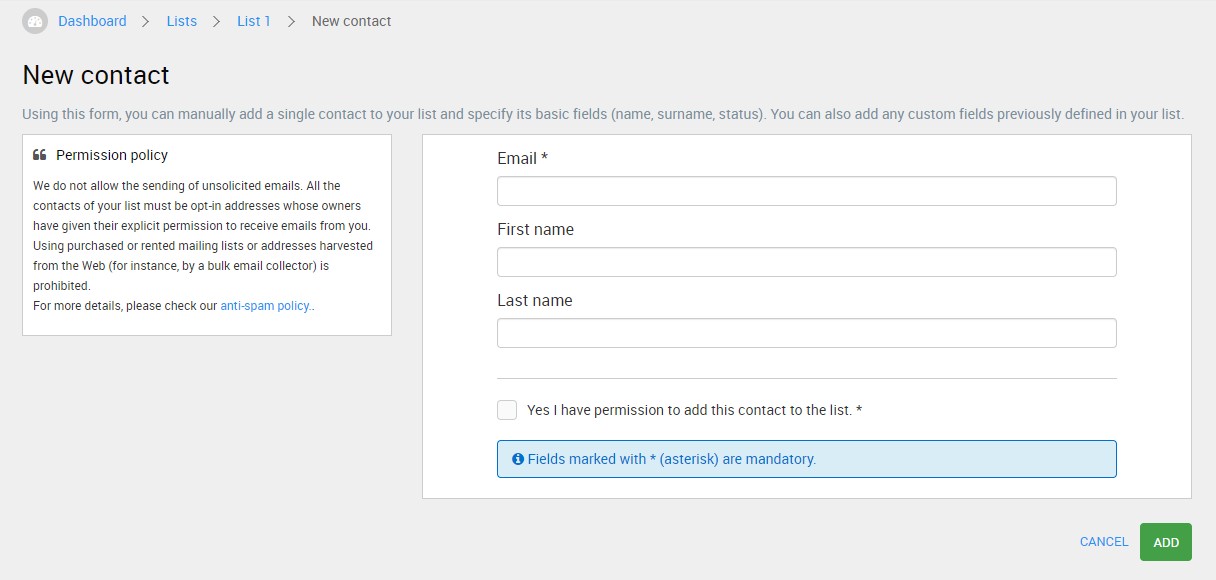Open the anti-spam policy link

[x=266, y=306]
